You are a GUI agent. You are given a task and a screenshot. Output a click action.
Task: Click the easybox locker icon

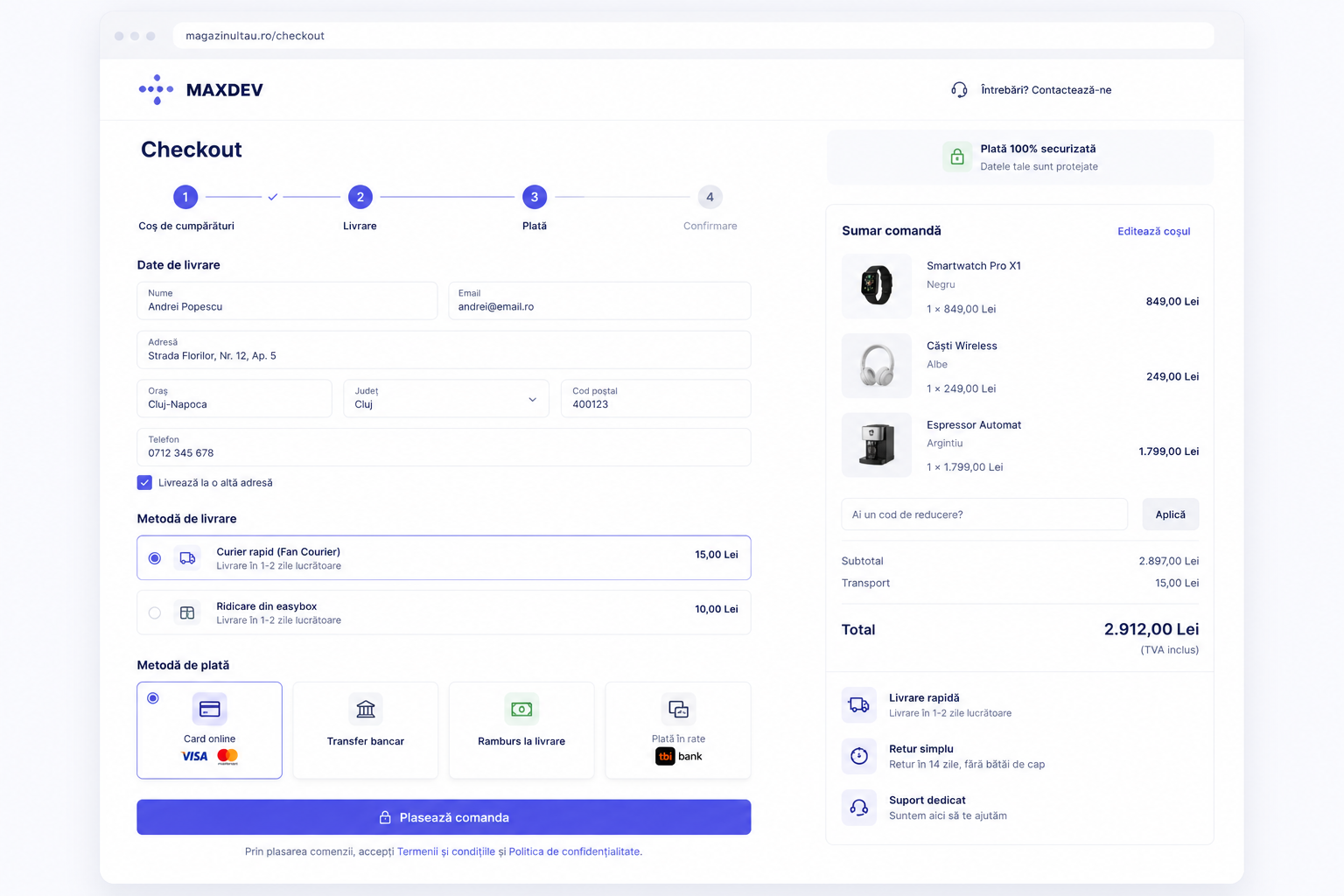point(187,612)
